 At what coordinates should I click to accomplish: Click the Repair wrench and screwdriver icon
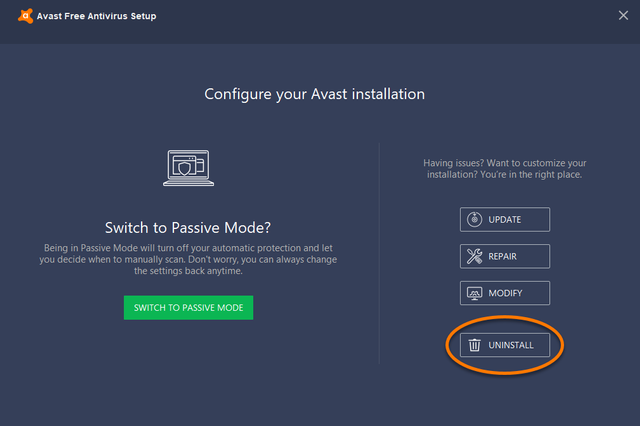click(474, 256)
